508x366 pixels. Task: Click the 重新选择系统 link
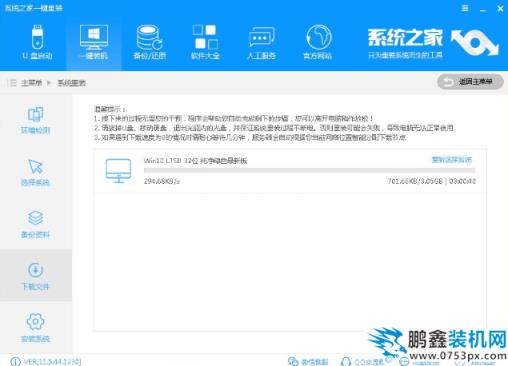[x=452, y=160]
